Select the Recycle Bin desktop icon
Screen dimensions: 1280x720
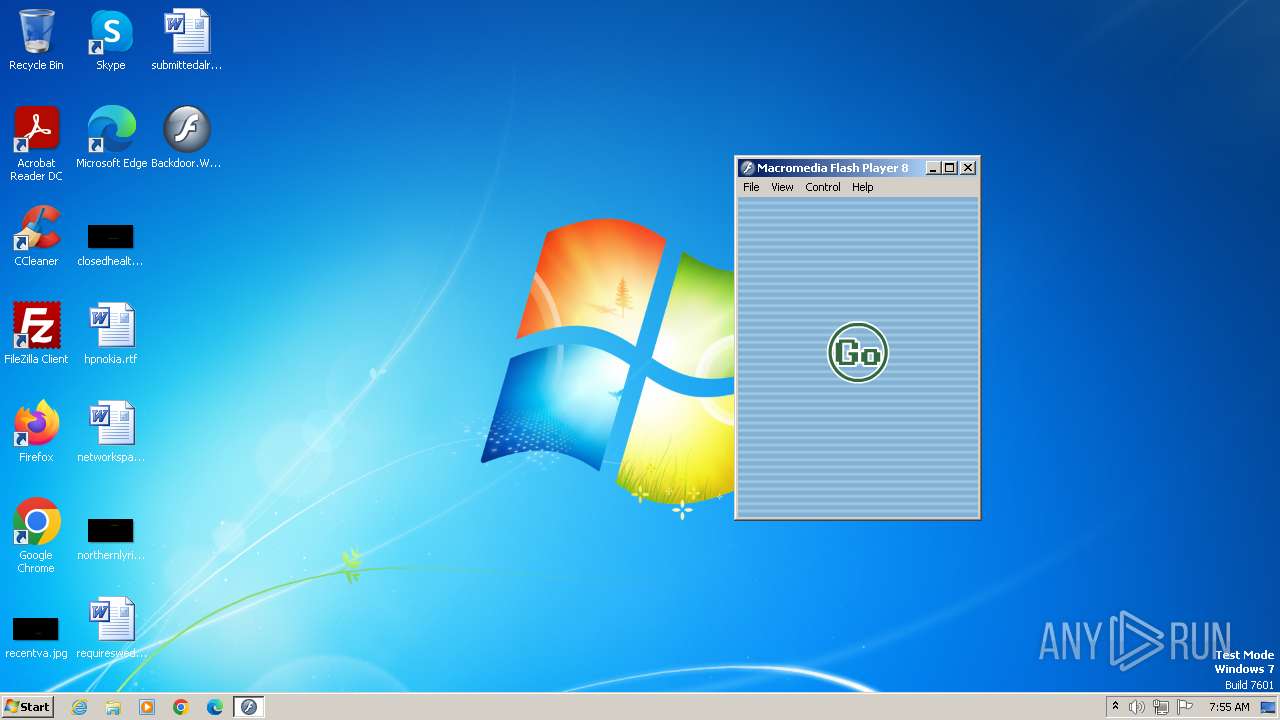point(36,40)
